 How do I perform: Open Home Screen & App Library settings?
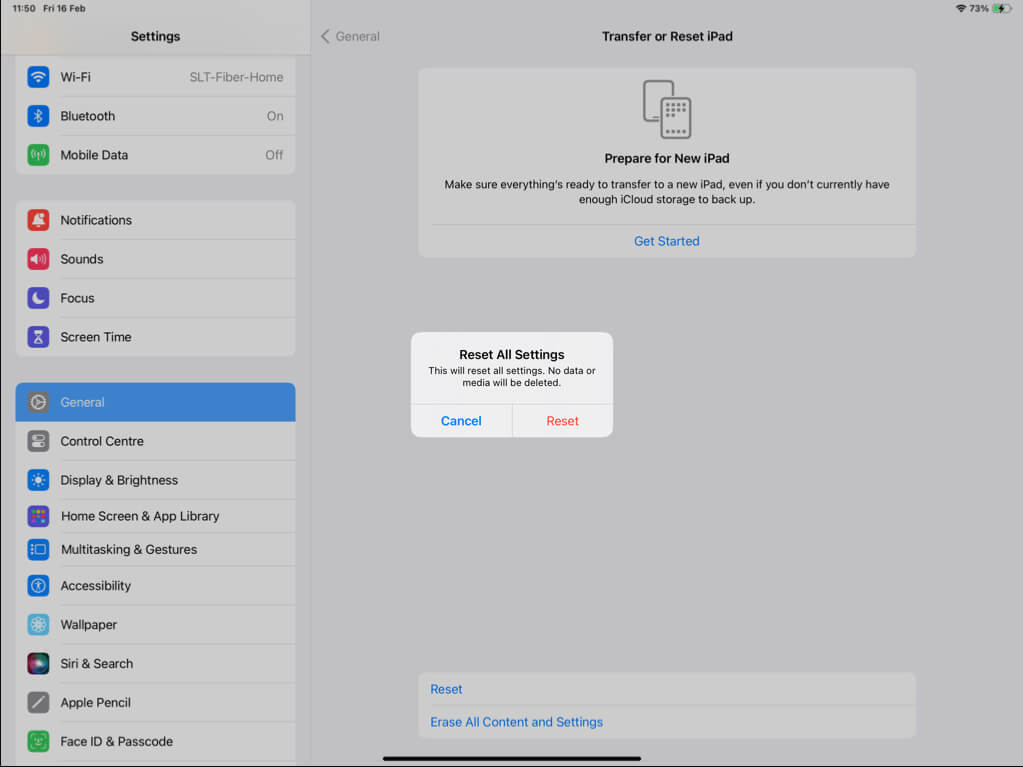155,516
